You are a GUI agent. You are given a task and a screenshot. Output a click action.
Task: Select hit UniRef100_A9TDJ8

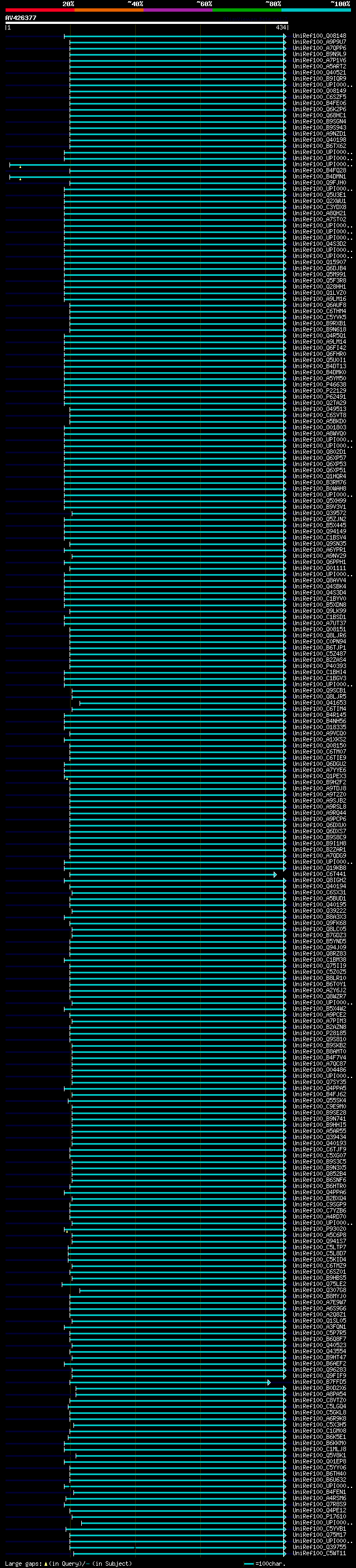coord(319,788)
